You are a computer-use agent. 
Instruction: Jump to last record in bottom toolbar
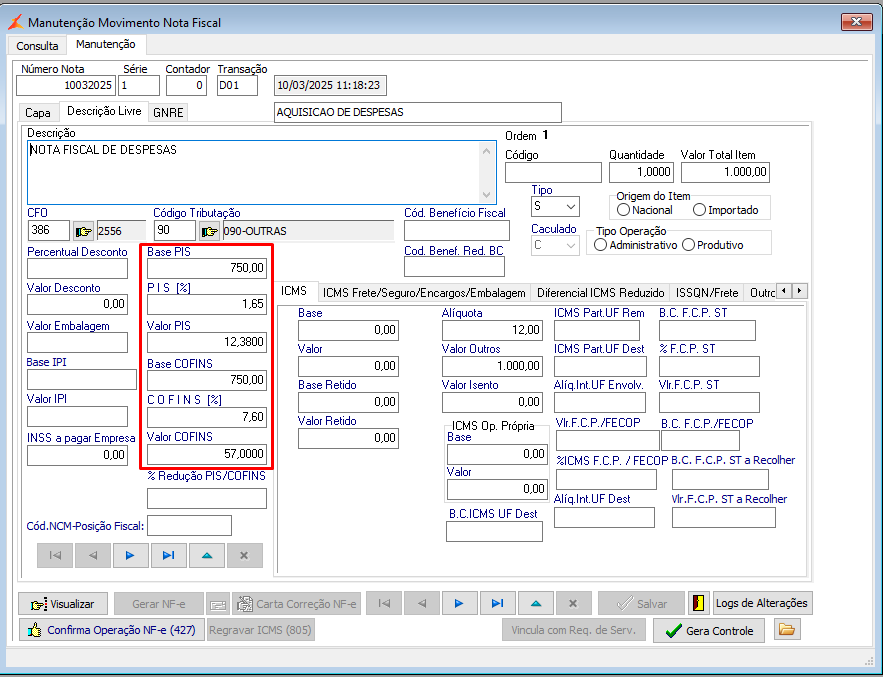click(x=497, y=603)
